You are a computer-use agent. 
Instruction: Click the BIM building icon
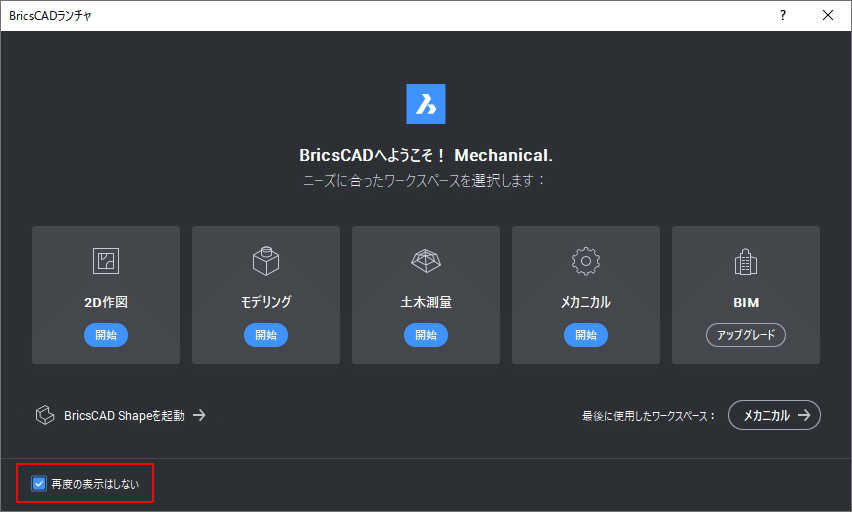[x=746, y=261]
